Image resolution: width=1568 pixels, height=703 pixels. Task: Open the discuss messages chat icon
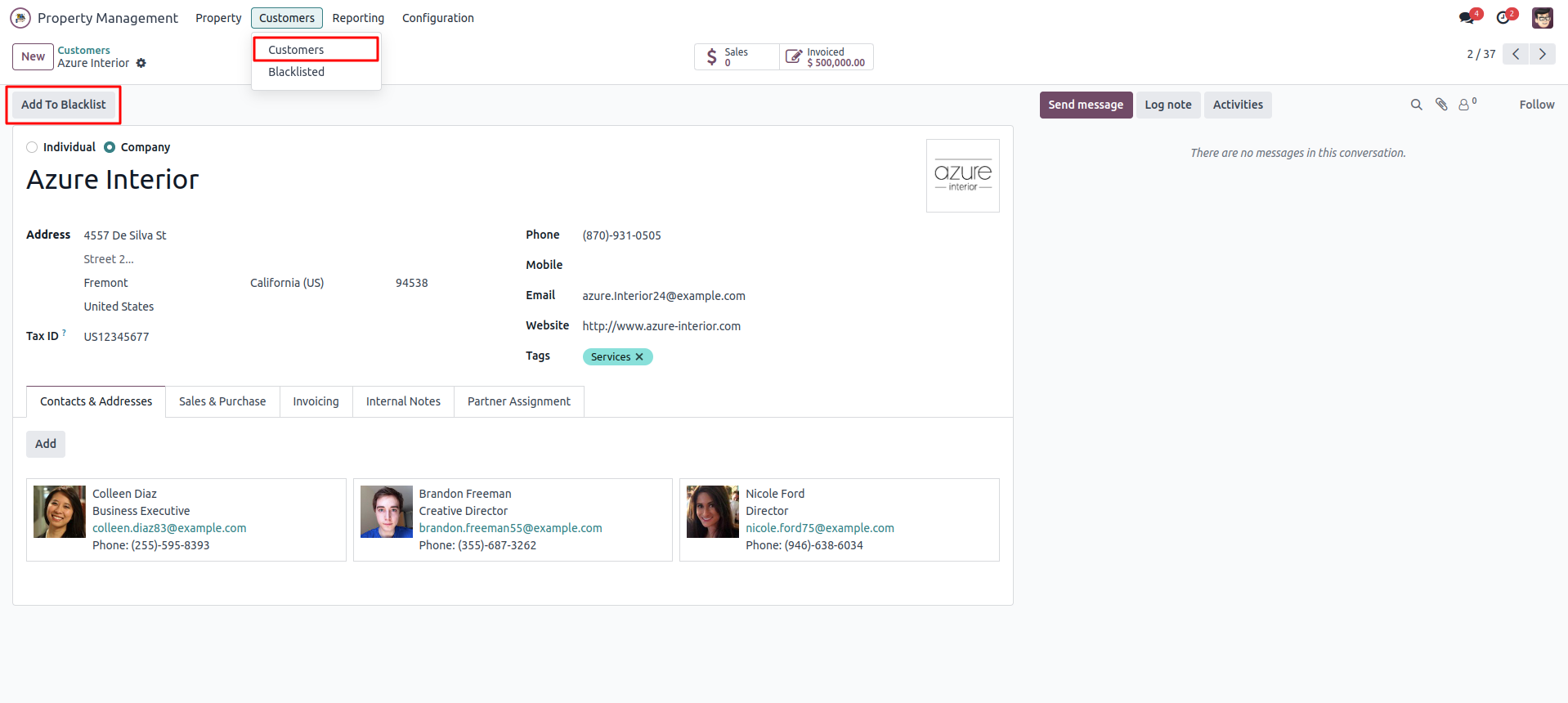click(1467, 18)
